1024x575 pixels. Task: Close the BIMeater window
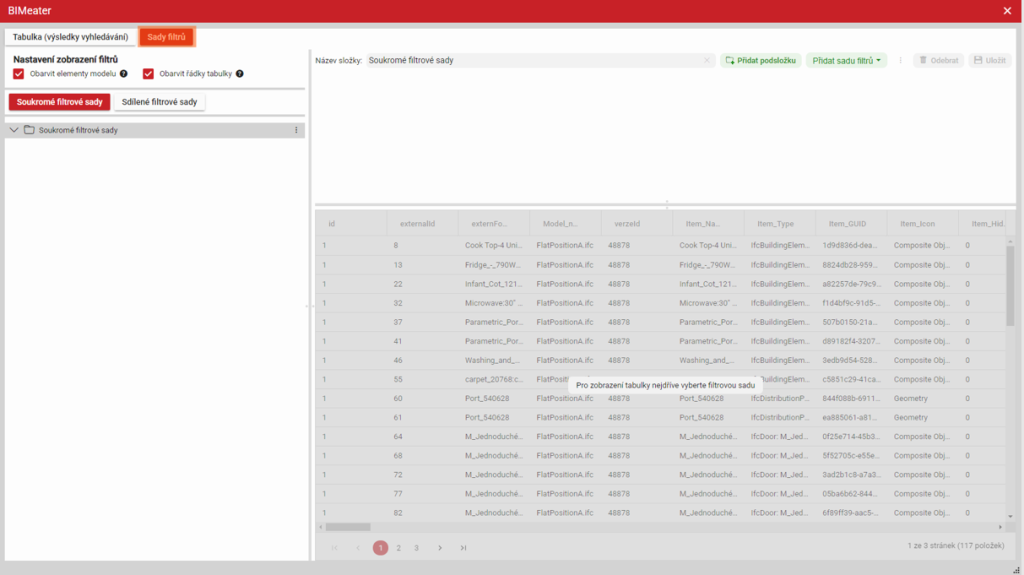(1007, 11)
